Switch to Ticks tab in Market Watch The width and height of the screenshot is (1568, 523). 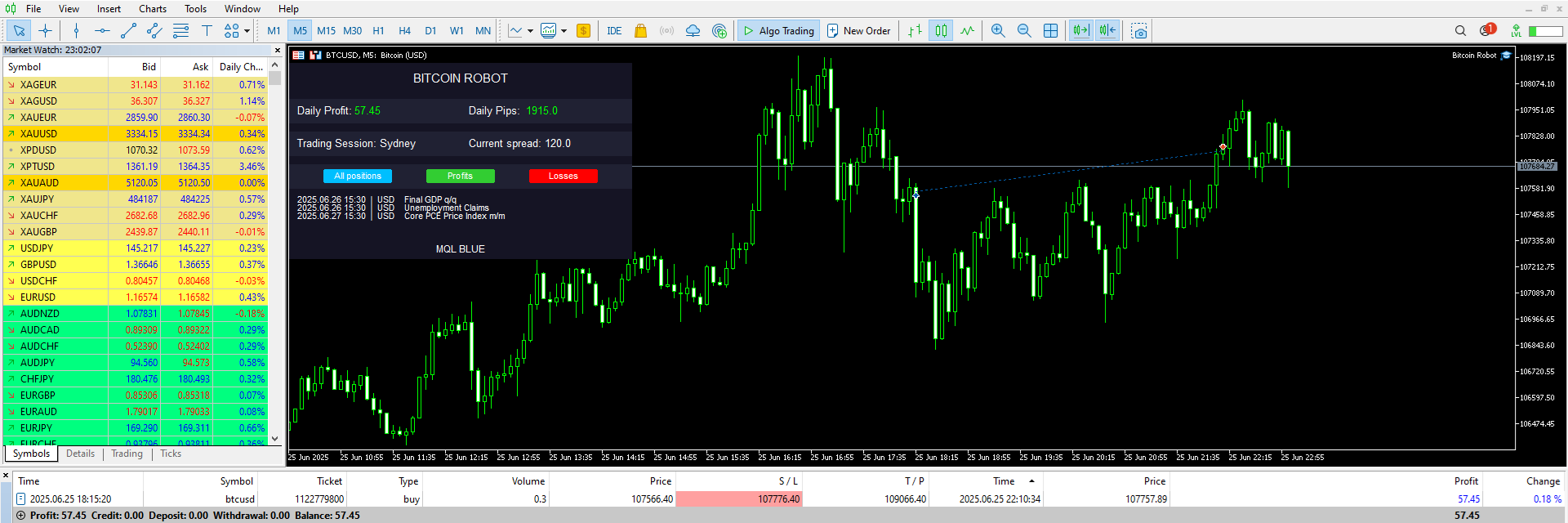(171, 454)
